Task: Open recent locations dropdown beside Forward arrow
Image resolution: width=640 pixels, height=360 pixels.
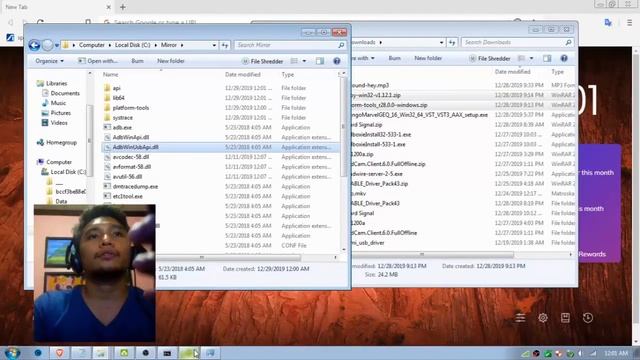Action: [57, 45]
